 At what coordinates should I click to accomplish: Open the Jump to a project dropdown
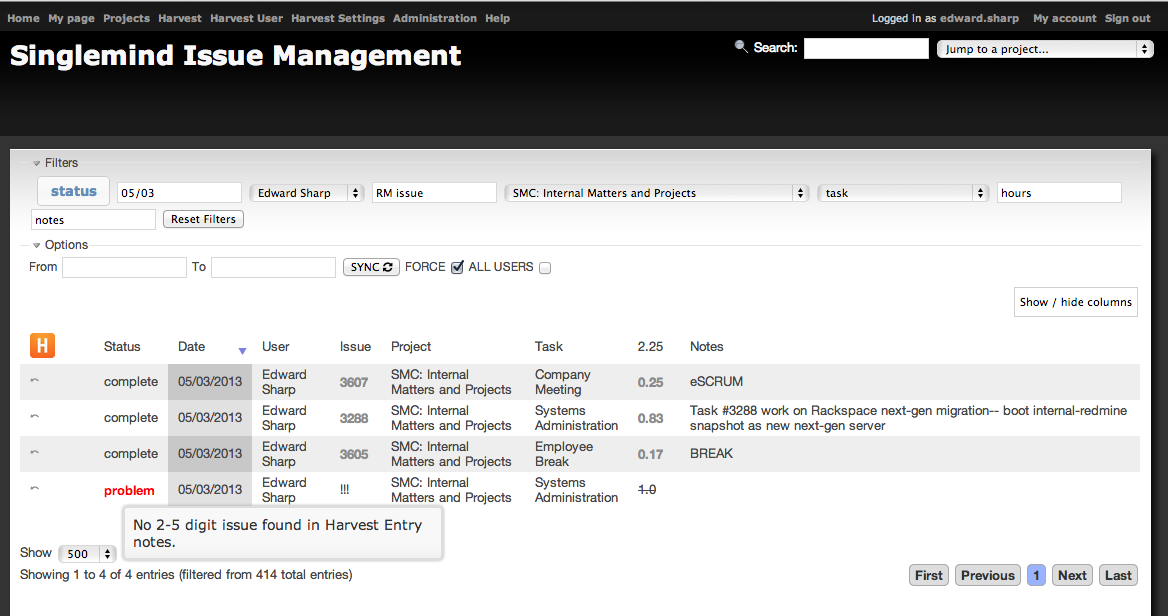point(1044,49)
